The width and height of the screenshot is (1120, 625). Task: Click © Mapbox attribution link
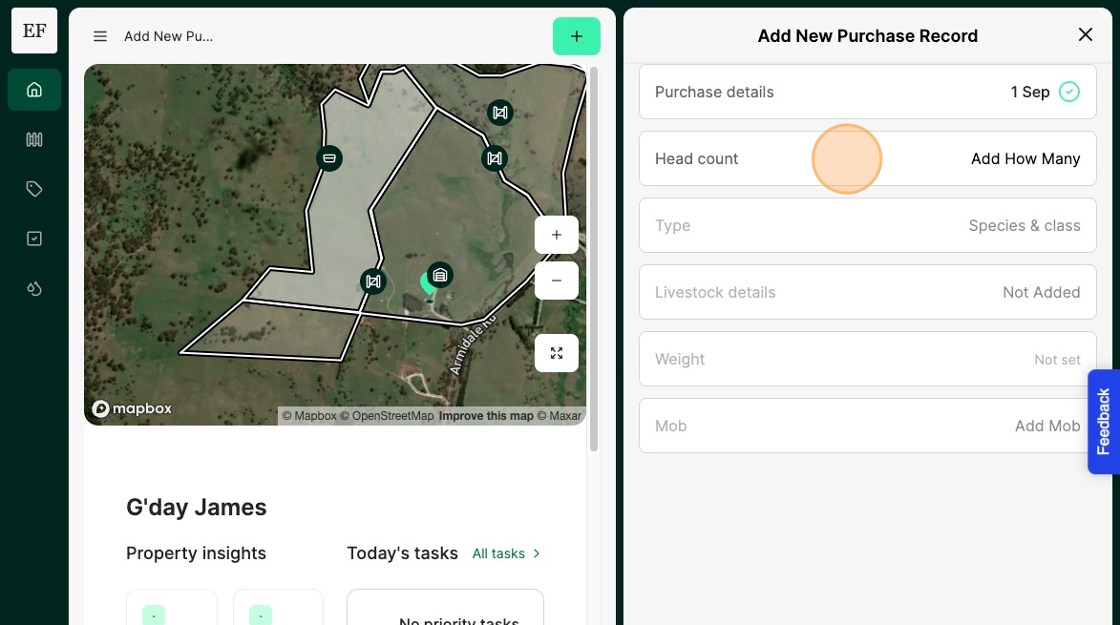click(x=309, y=416)
